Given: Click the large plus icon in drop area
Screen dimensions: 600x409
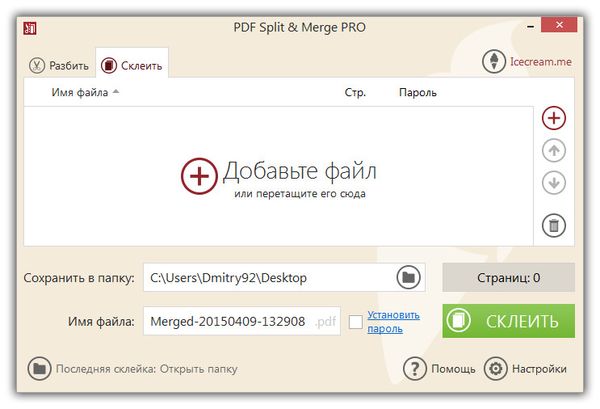Looking at the screenshot, I should point(198,176).
